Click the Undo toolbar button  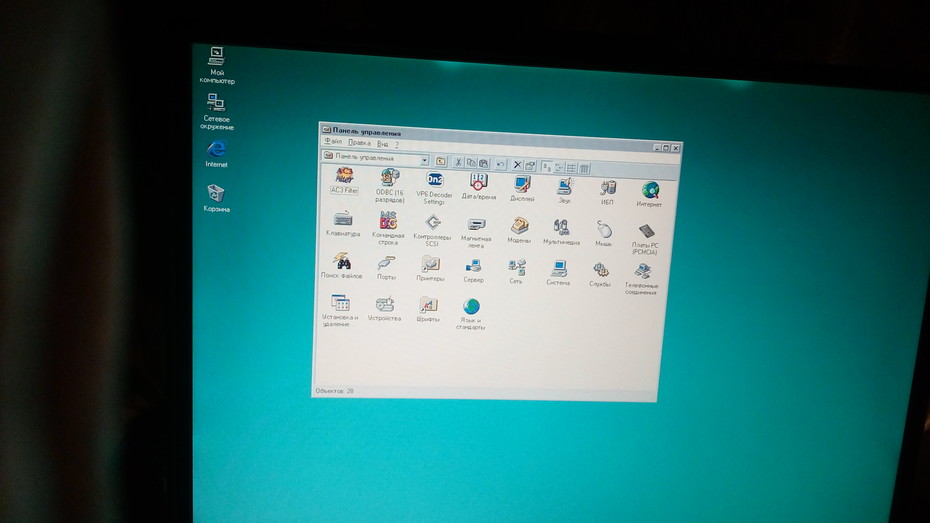coord(501,164)
